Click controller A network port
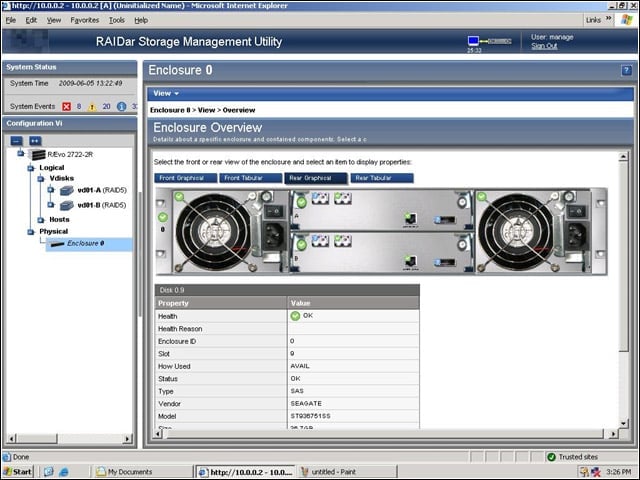The height and width of the screenshot is (480, 640). click(410, 218)
